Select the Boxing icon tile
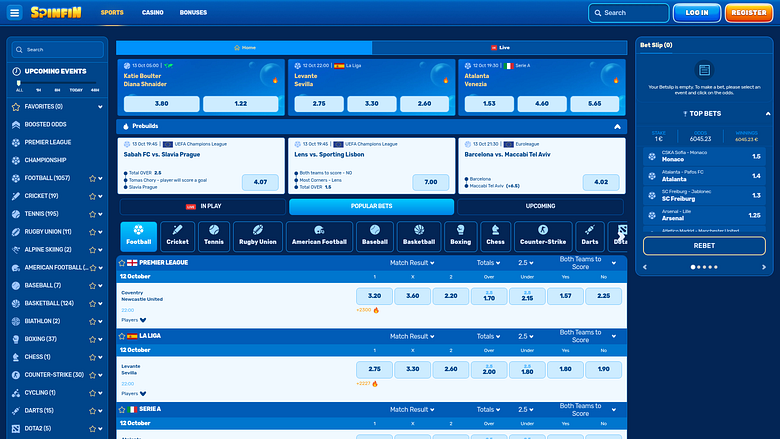Viewport: 780px width, 439px height. point(461,236)
